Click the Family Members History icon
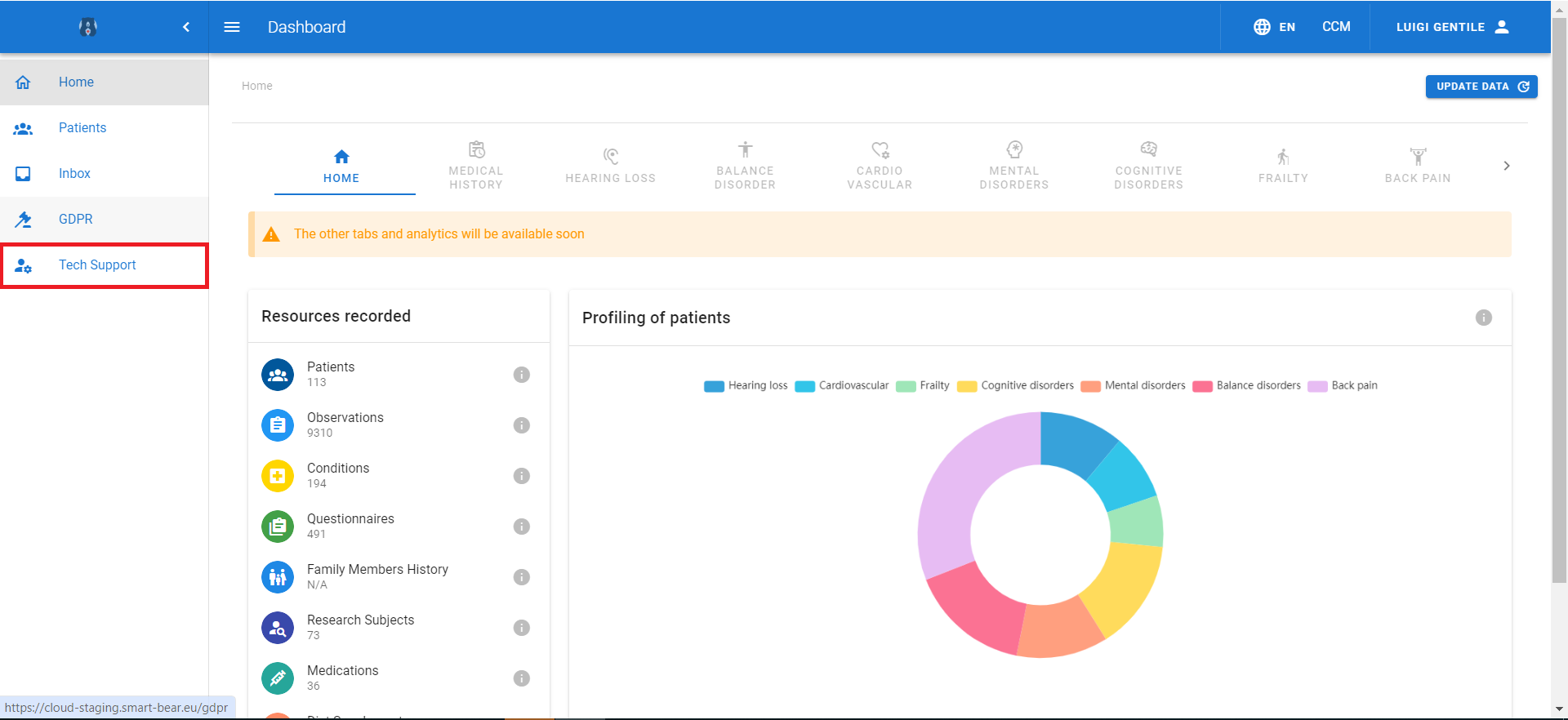The width and height of the screenshot is (1568, 720). click(x=278, y=577)
